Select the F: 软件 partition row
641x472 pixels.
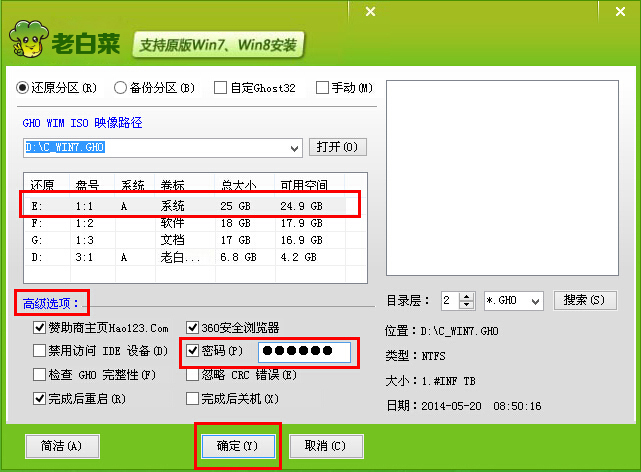[x=188, y=223]
